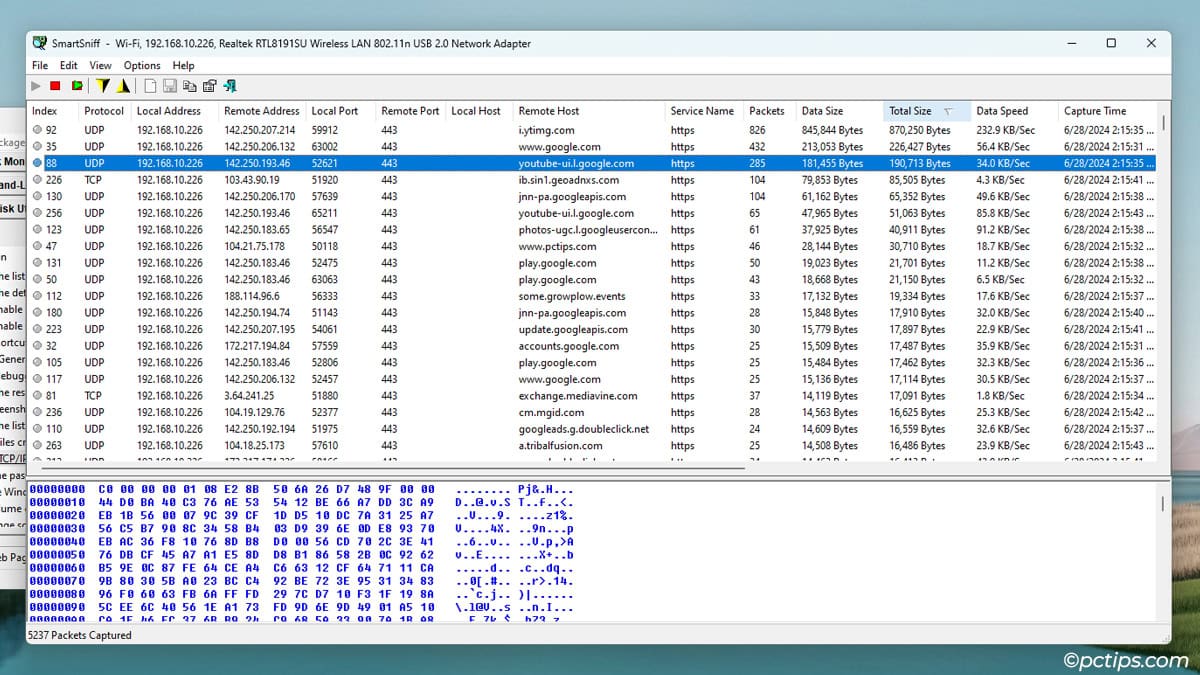Copy selected packets with the copy icon
Viewport: 1200px width, 675px height.
tap(189, 85)
